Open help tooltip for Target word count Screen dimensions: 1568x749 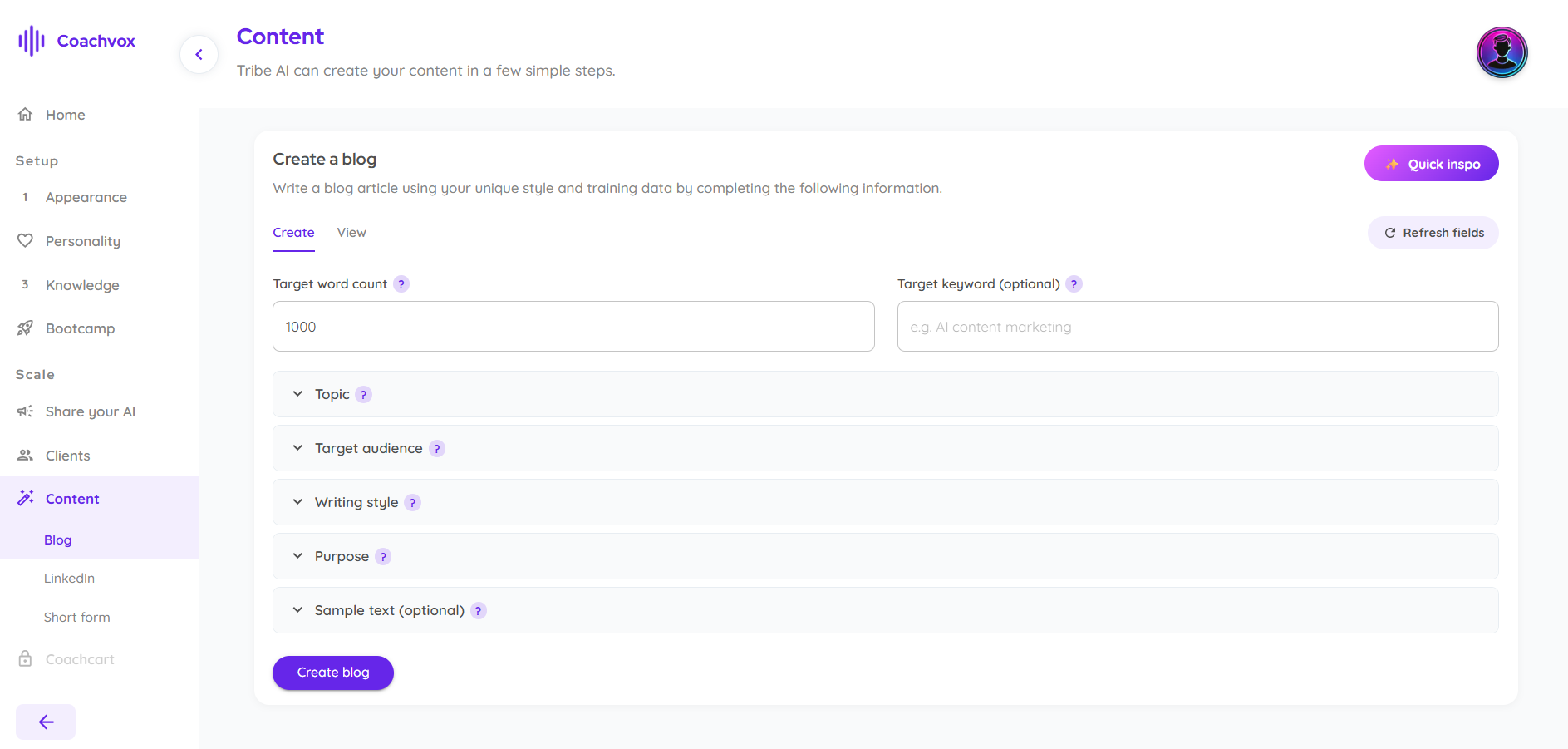pos(401,284)
